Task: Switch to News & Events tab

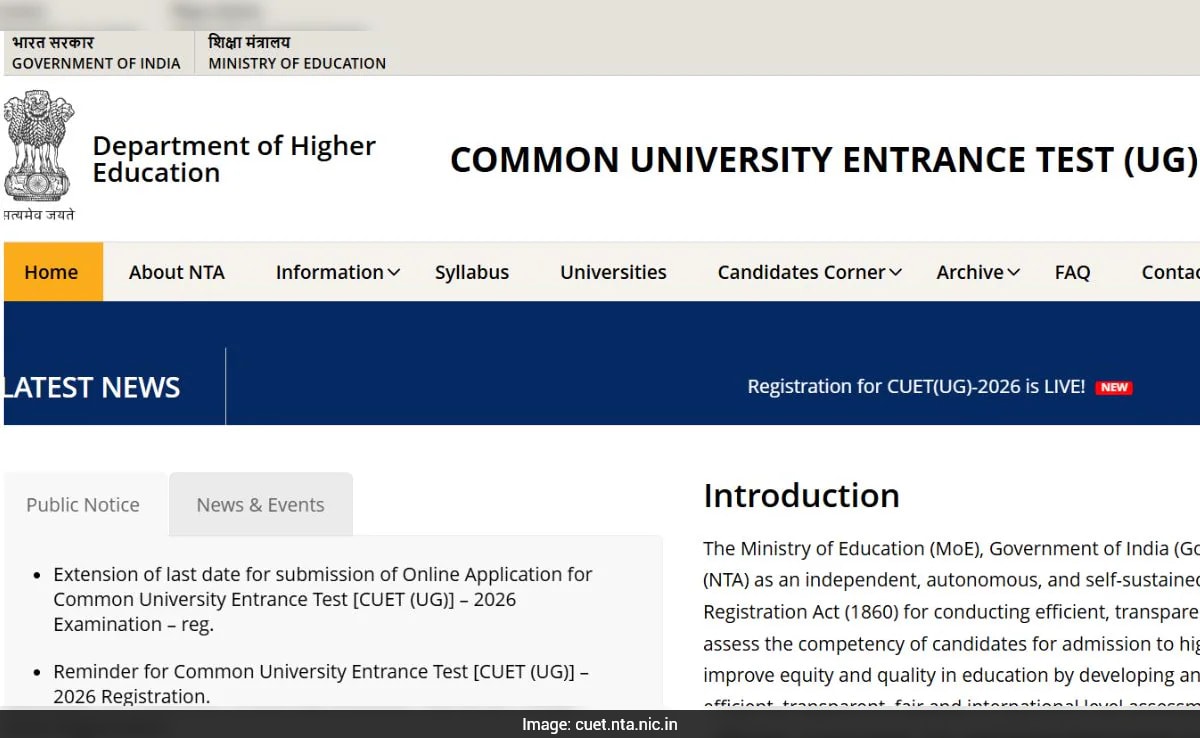Action: point(260,505)
